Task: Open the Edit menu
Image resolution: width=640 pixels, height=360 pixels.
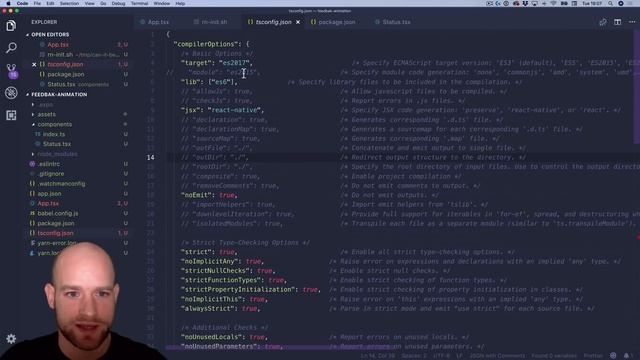Action: click(50, 3)
